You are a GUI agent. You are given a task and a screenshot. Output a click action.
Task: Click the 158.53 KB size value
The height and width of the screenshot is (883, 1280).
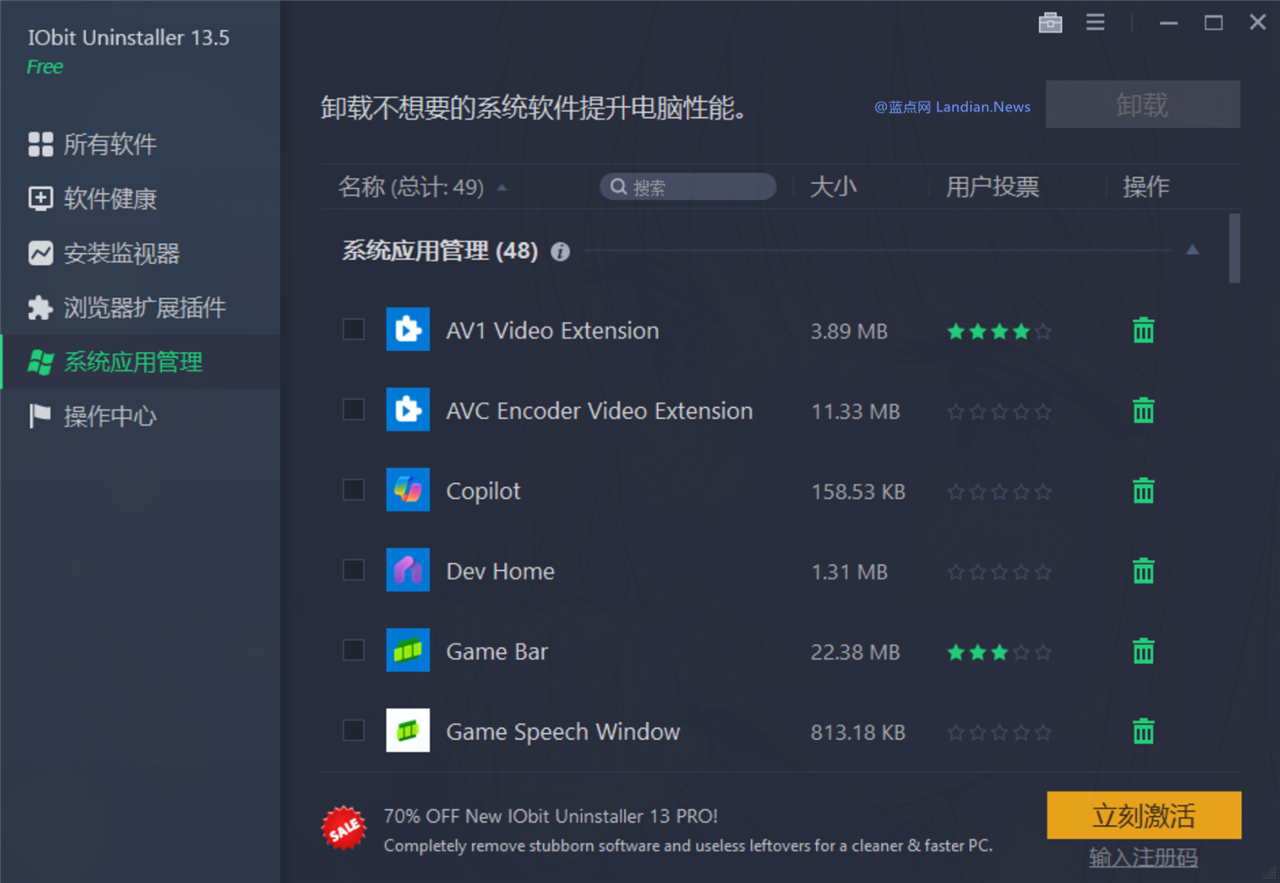point(858,491)
